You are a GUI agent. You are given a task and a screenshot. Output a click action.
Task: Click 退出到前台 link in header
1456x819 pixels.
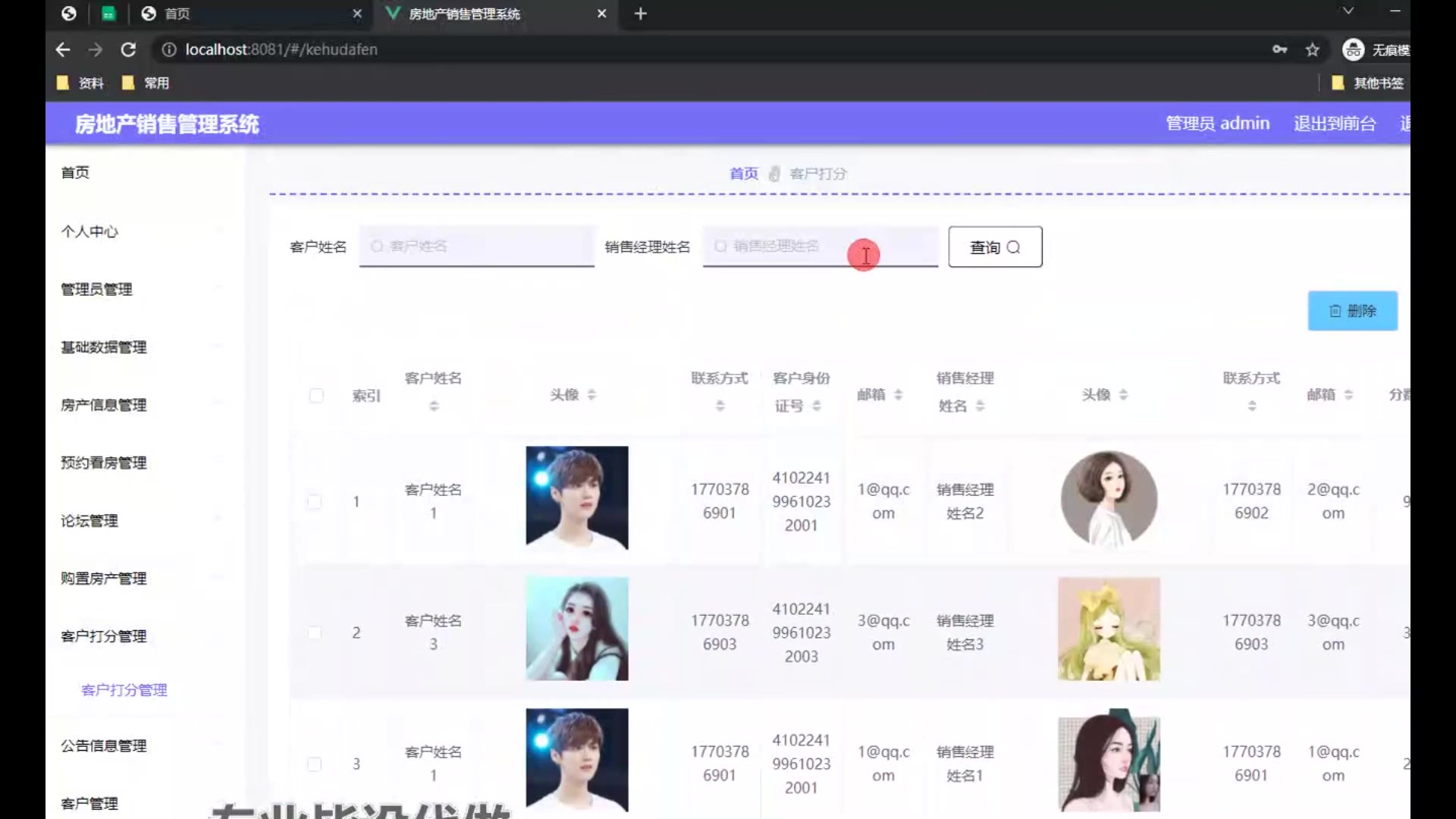point(1335,124)
